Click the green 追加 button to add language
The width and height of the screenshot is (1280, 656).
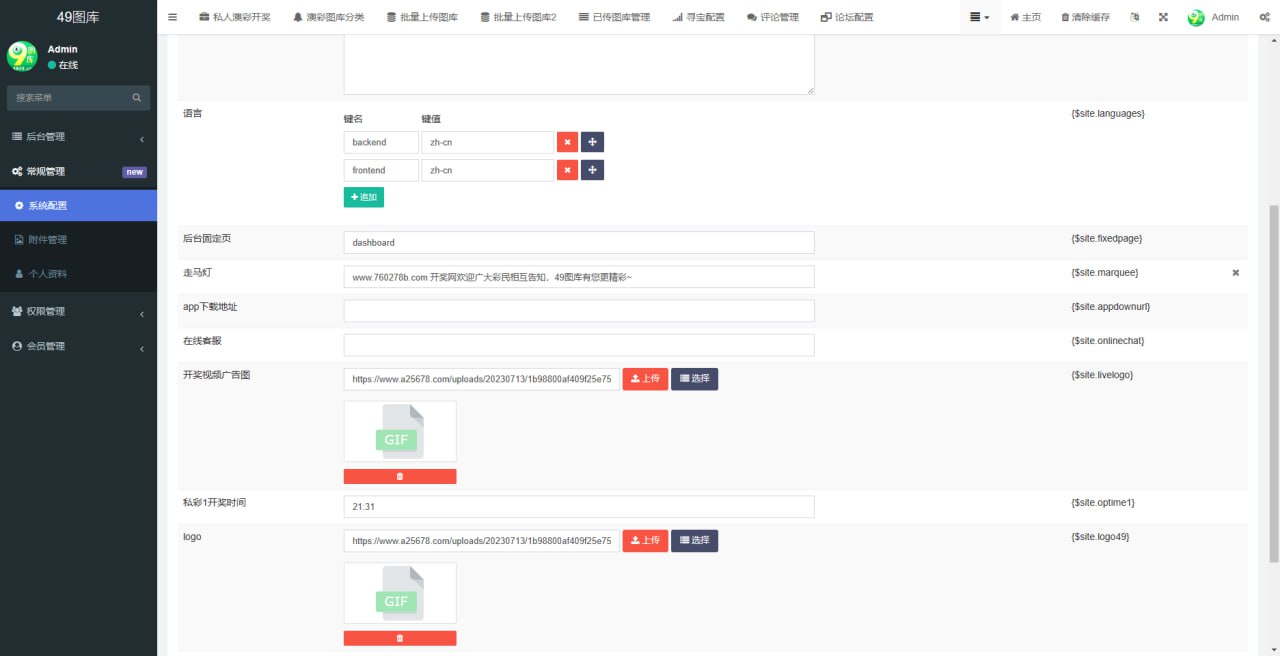[363, 197]
